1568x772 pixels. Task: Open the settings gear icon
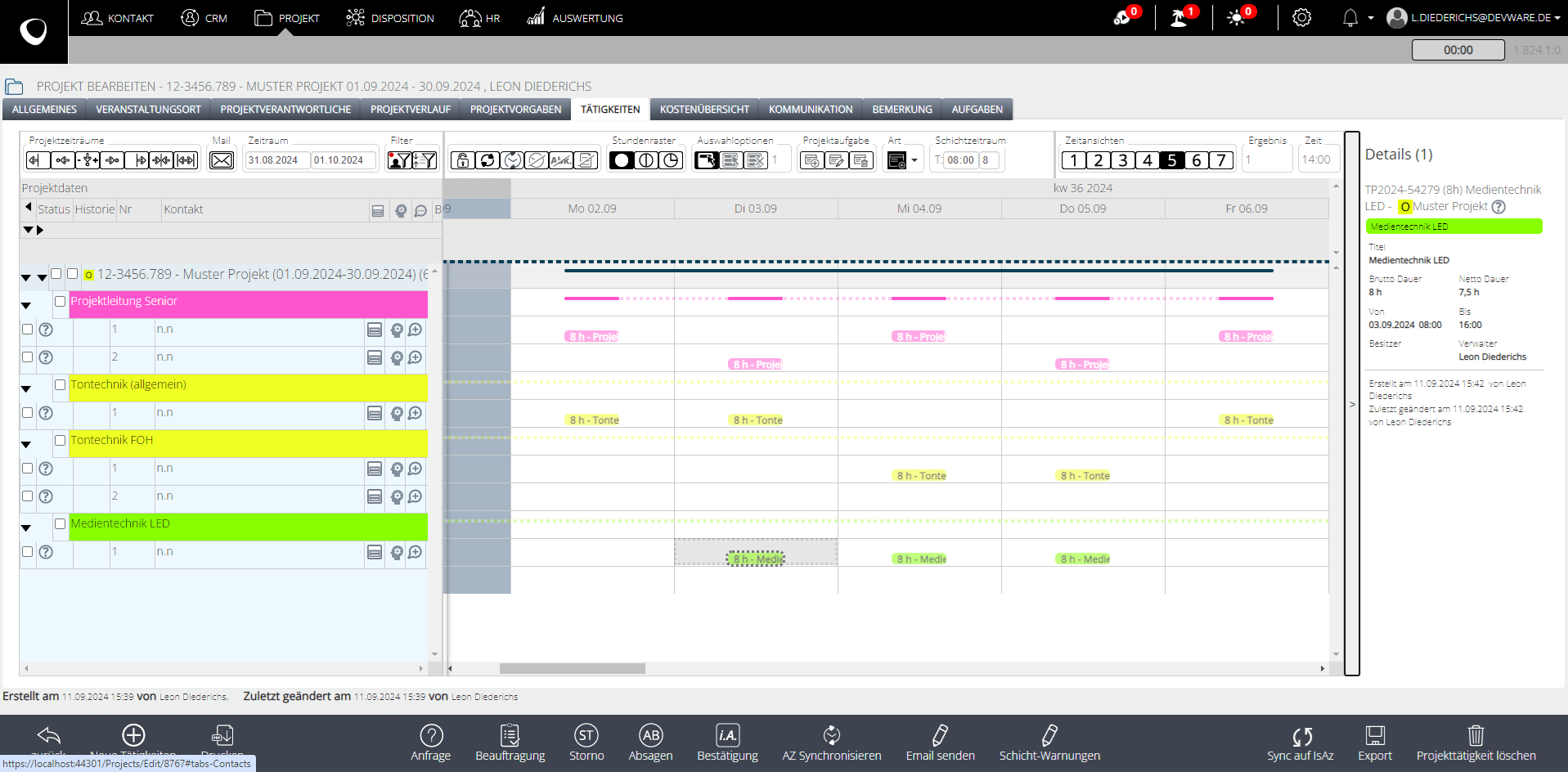1302,17
